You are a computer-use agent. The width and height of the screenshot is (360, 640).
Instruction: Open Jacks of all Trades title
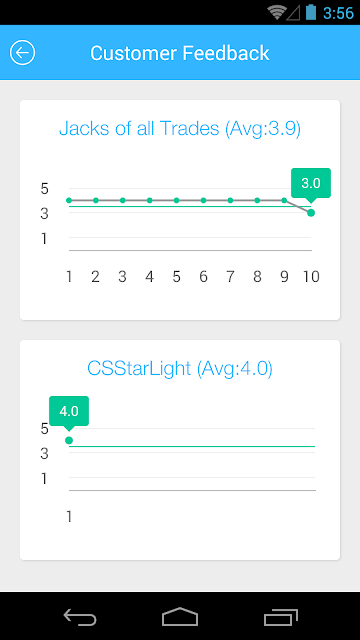click(x=180, y=129)
